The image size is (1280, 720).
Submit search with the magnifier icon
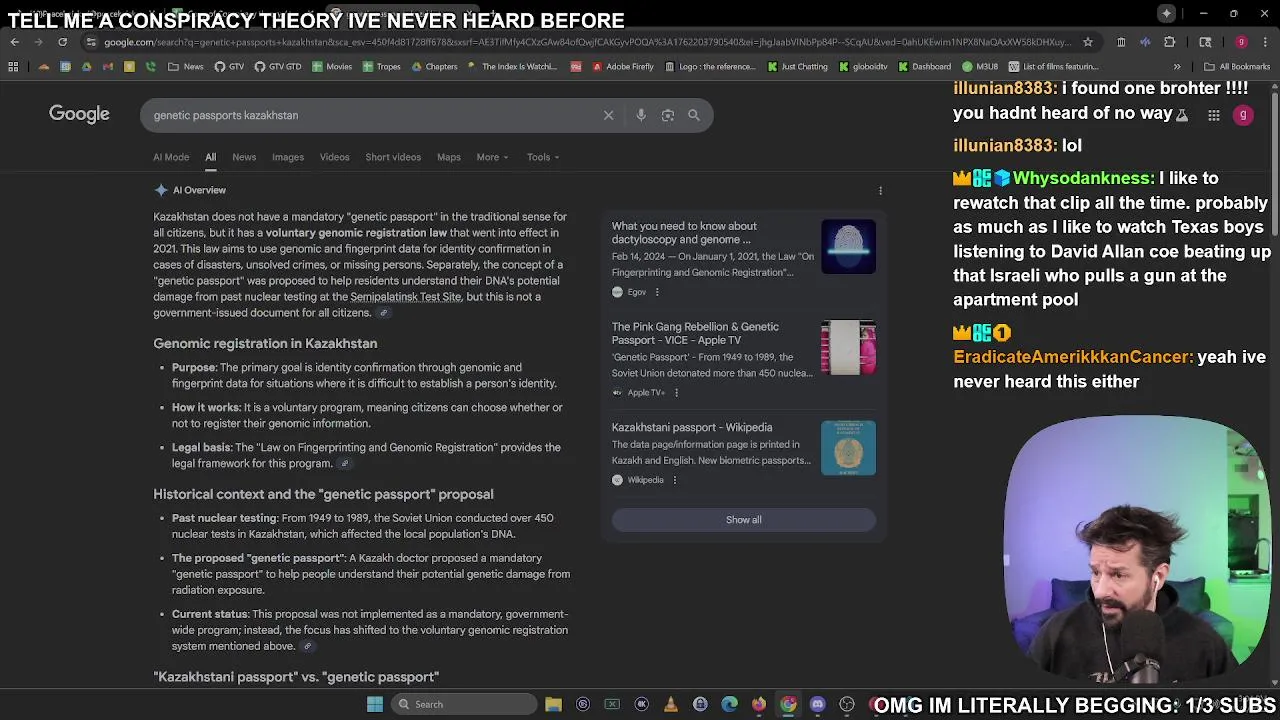click(x=694, y=115)
